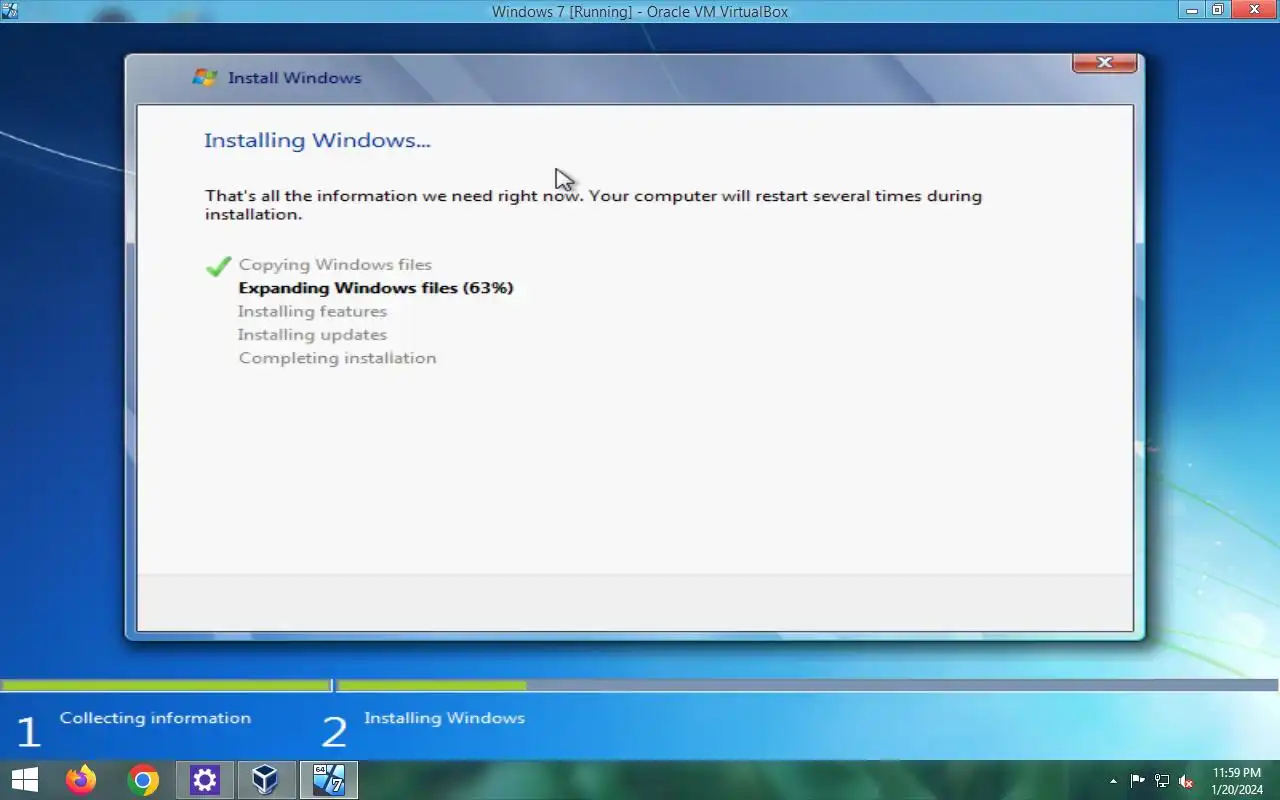The height and width of the screenshot is (800, 1280).
Task: Click the "Installing features" step
Action: (312, 311)
